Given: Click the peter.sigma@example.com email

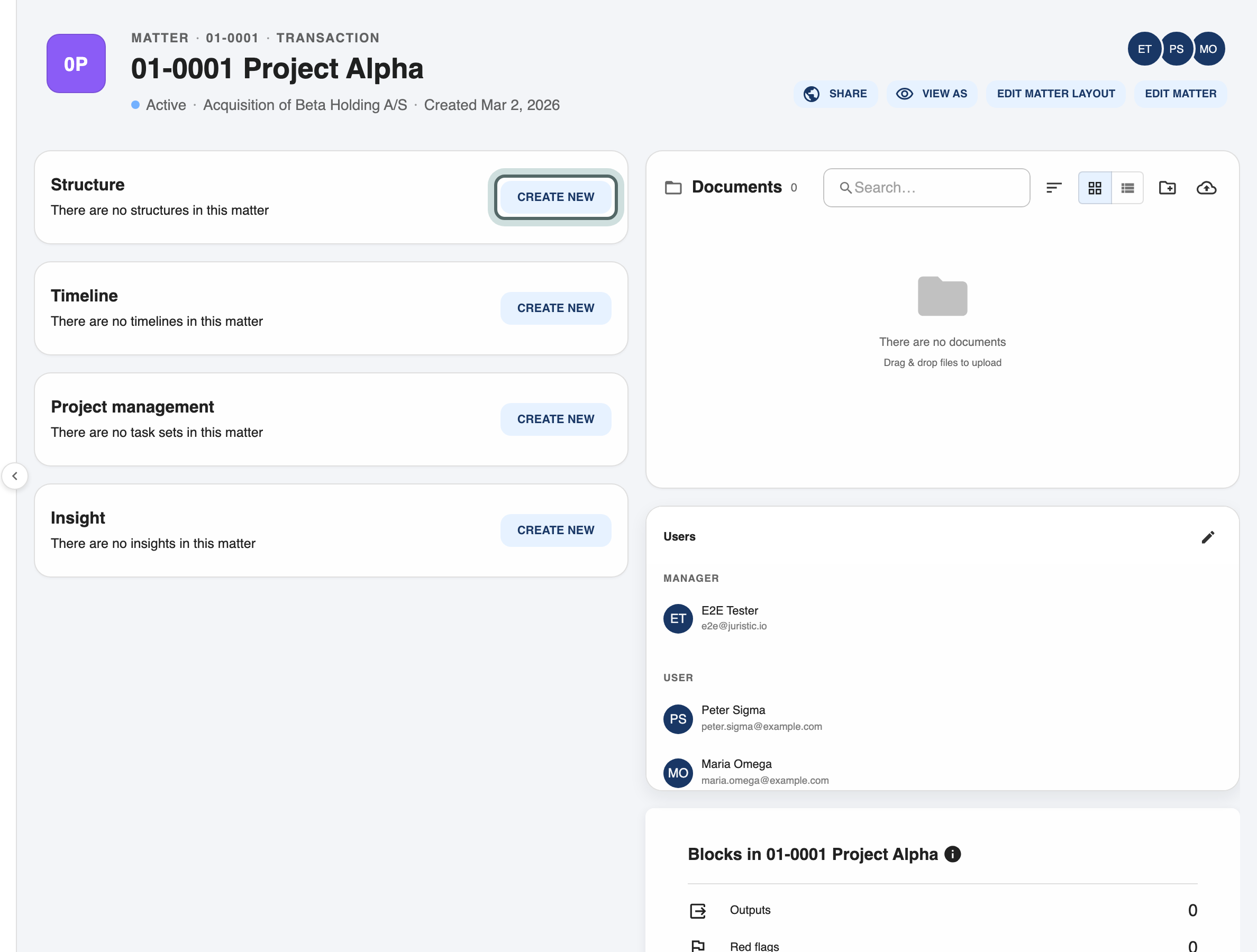Looking at the screenshot, I should coord(761,727).
